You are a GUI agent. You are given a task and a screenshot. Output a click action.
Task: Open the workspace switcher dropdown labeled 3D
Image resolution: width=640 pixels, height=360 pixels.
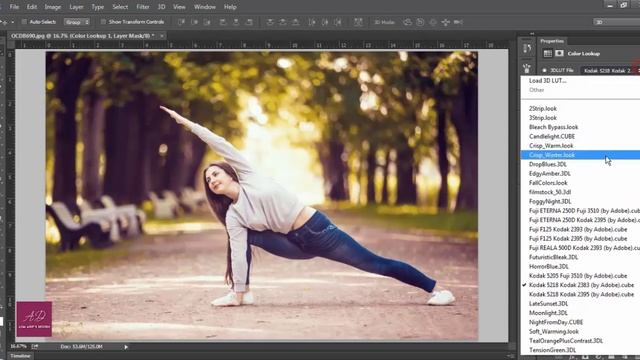(x=616, y=22)
